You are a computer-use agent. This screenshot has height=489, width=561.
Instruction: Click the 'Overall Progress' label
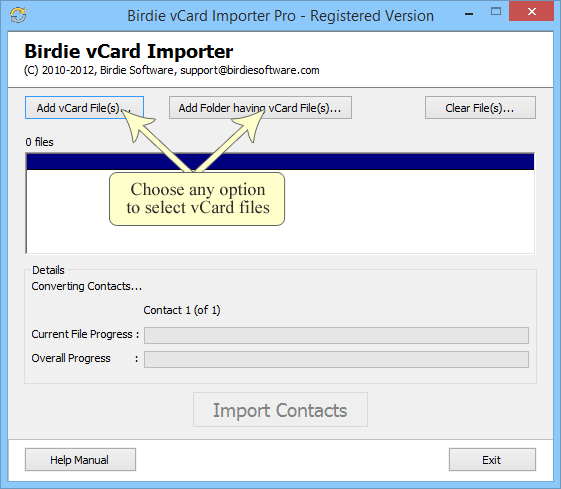click(71, 358)
